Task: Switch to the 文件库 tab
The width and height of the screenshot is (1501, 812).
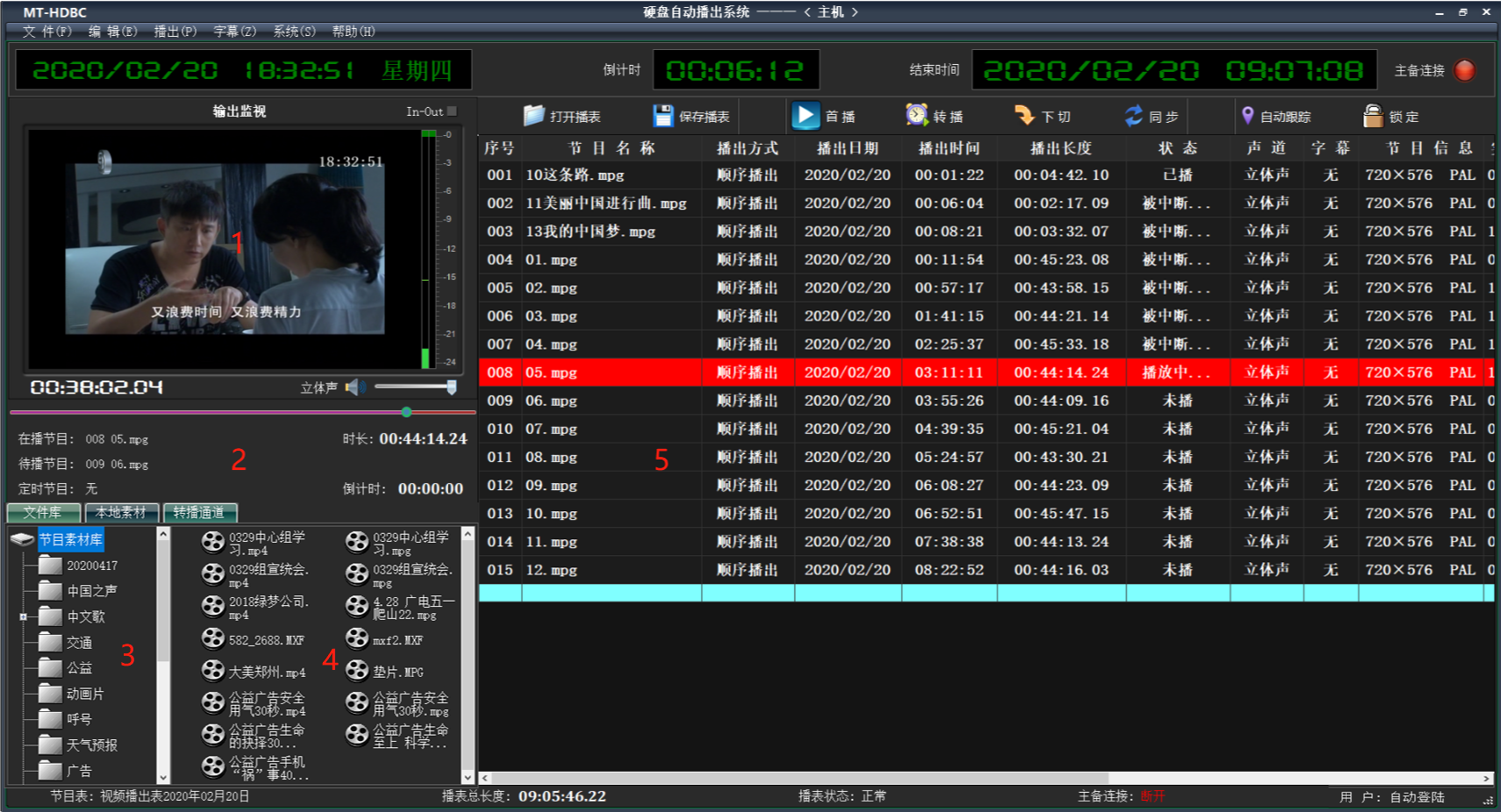Action: [43, 512]
